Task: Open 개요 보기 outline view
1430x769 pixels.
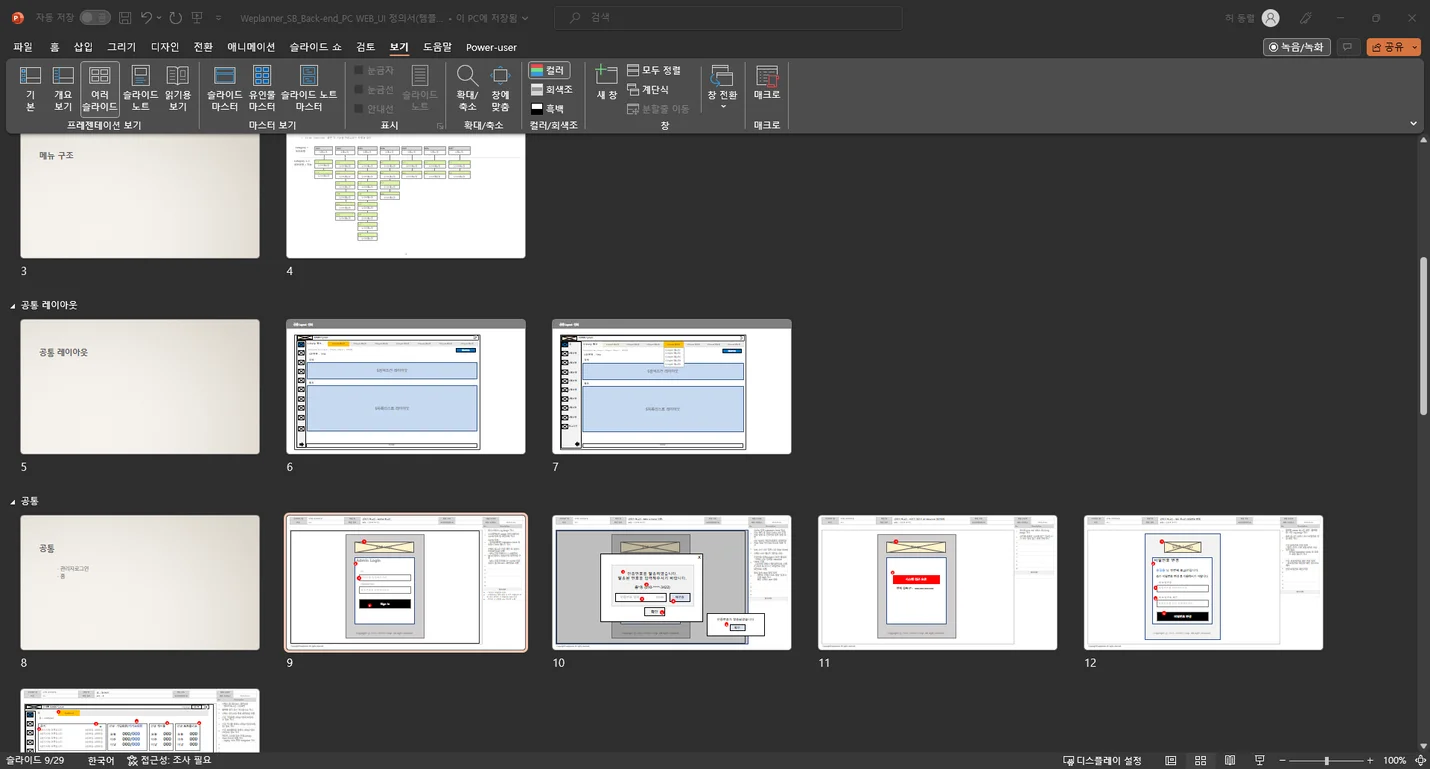Action: coord(63,89)
